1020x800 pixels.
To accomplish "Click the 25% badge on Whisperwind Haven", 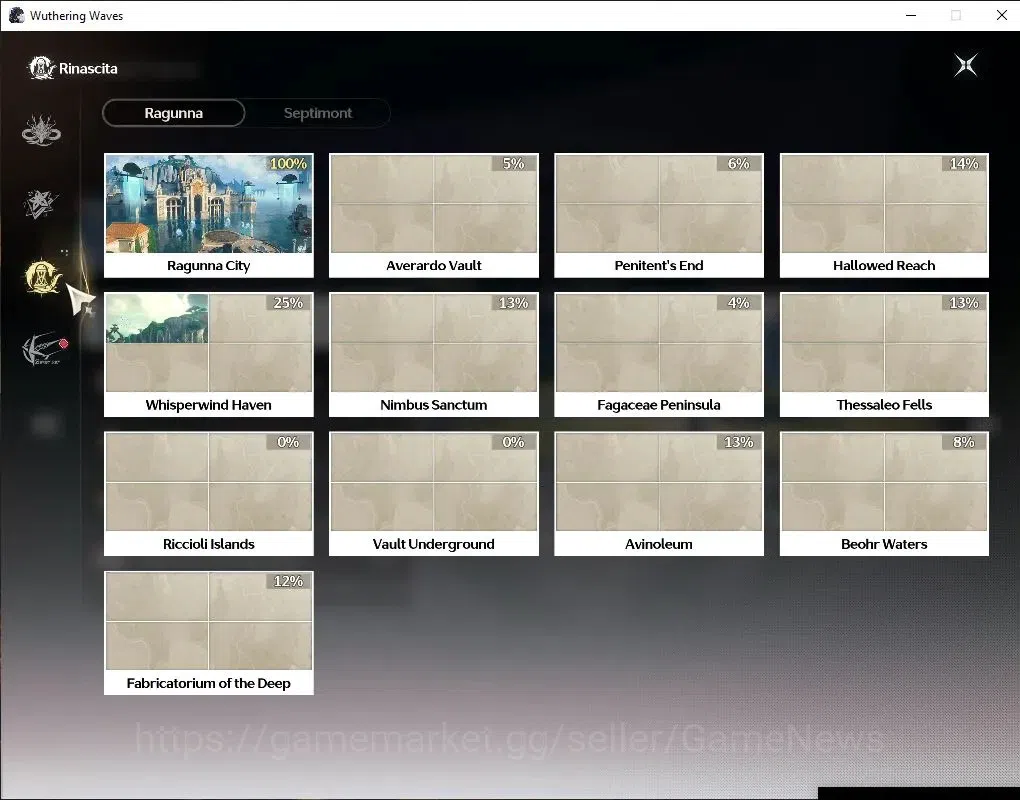I will [288, 302].
